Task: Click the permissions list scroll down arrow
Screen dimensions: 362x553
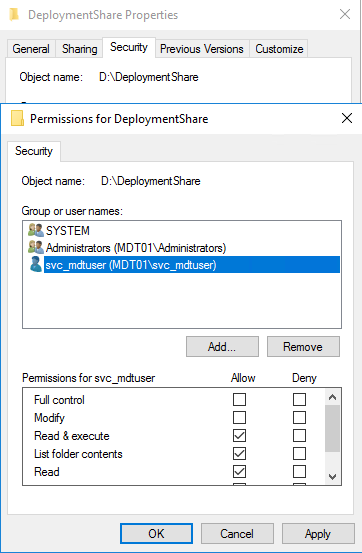Action: point(332,477)
